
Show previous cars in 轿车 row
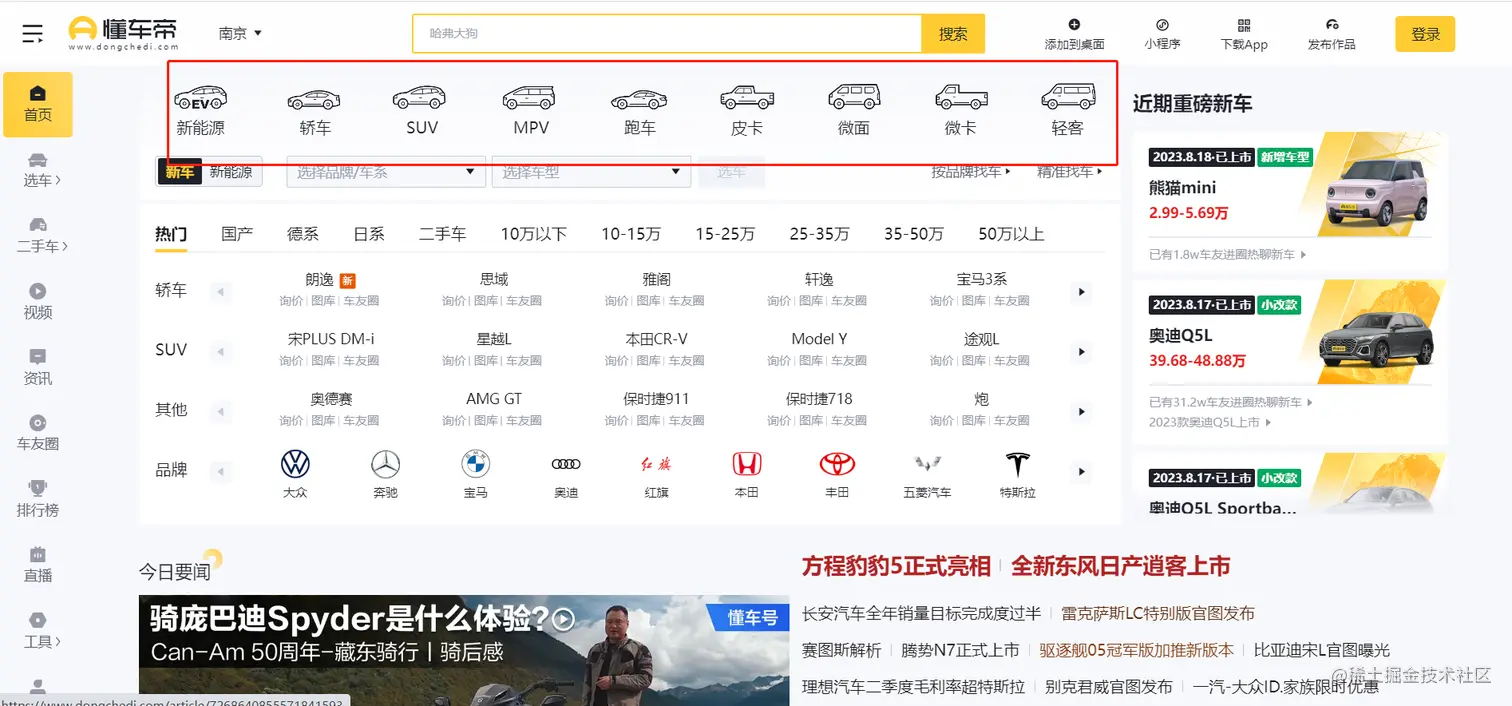tap(221, 292)
